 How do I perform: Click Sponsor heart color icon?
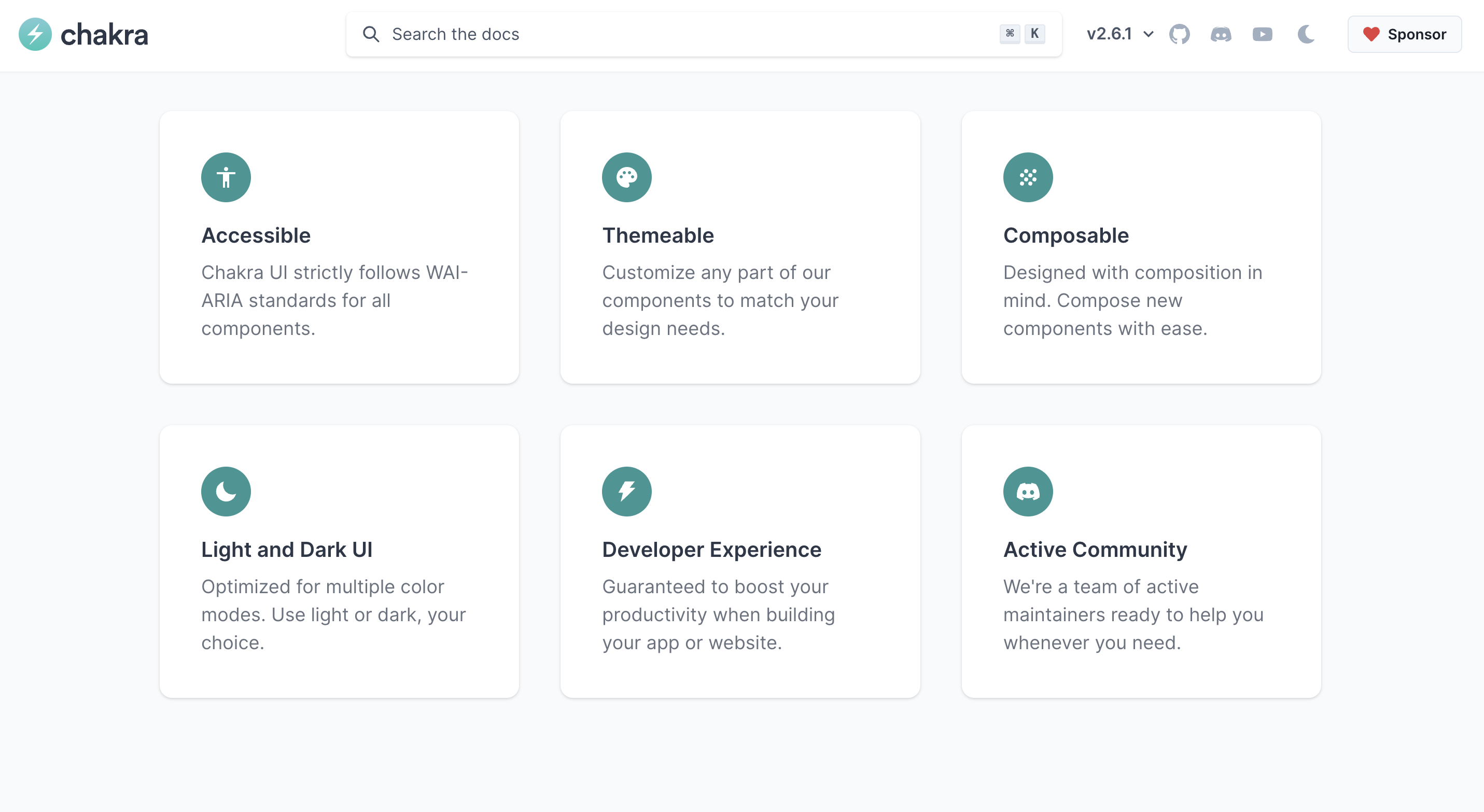pyautogui.click(x=1372, y=34)
